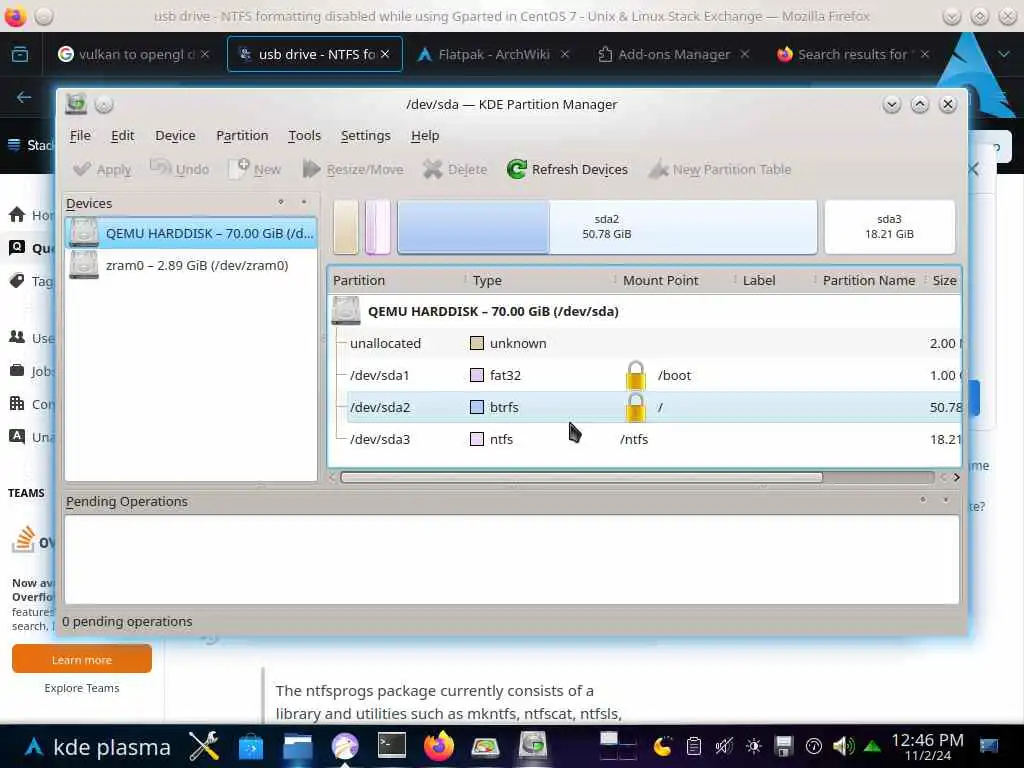This screenshot has height=768, width=1024.
Task: Close the usb drive - NTFS tab in Firefox
Action: (385, 54)
